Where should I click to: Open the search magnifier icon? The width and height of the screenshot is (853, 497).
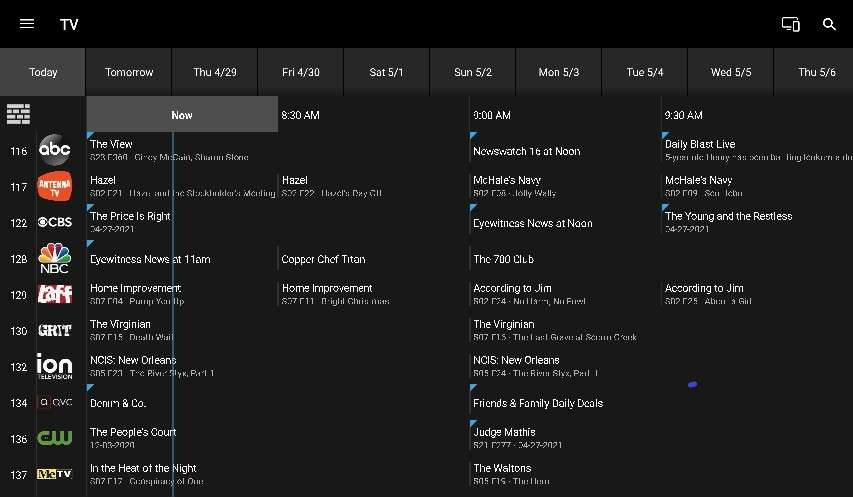pos(829,24)
